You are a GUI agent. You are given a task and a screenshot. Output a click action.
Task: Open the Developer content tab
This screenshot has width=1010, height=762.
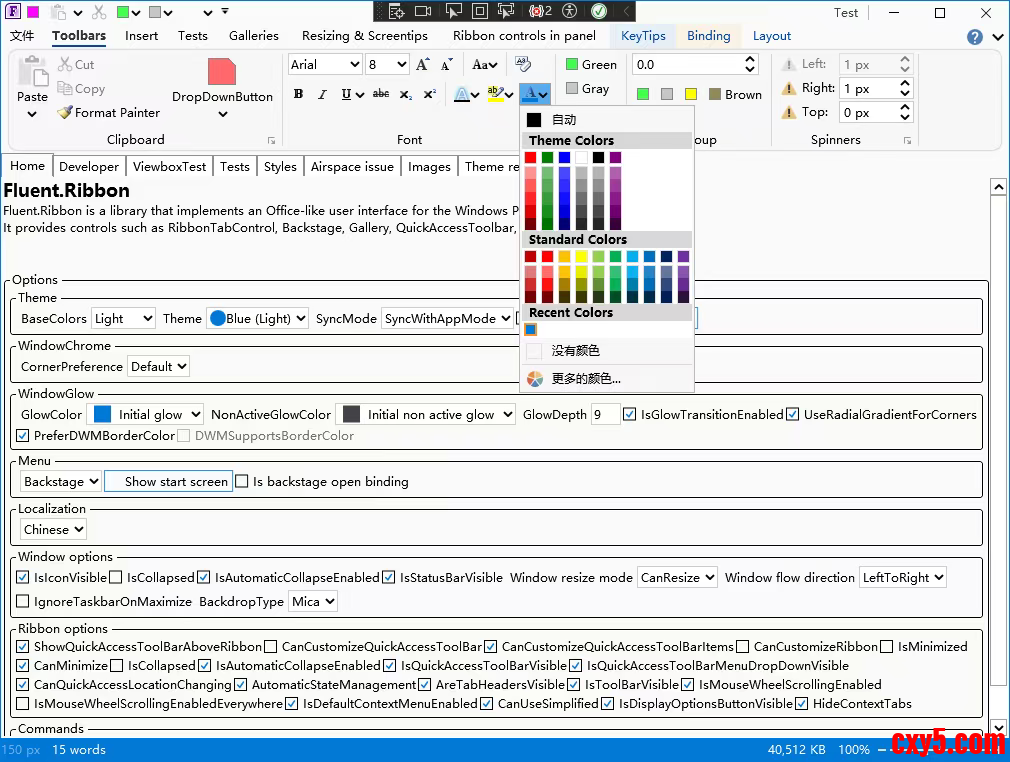(89, 167)
